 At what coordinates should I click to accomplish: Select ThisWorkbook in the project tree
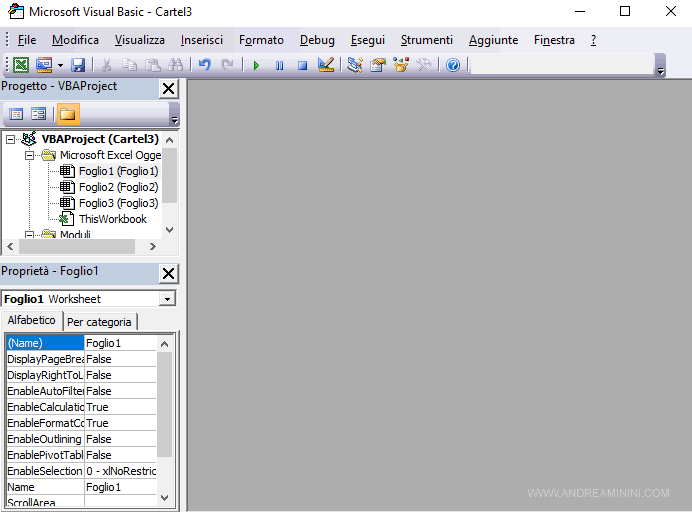(x=113, y=219)
